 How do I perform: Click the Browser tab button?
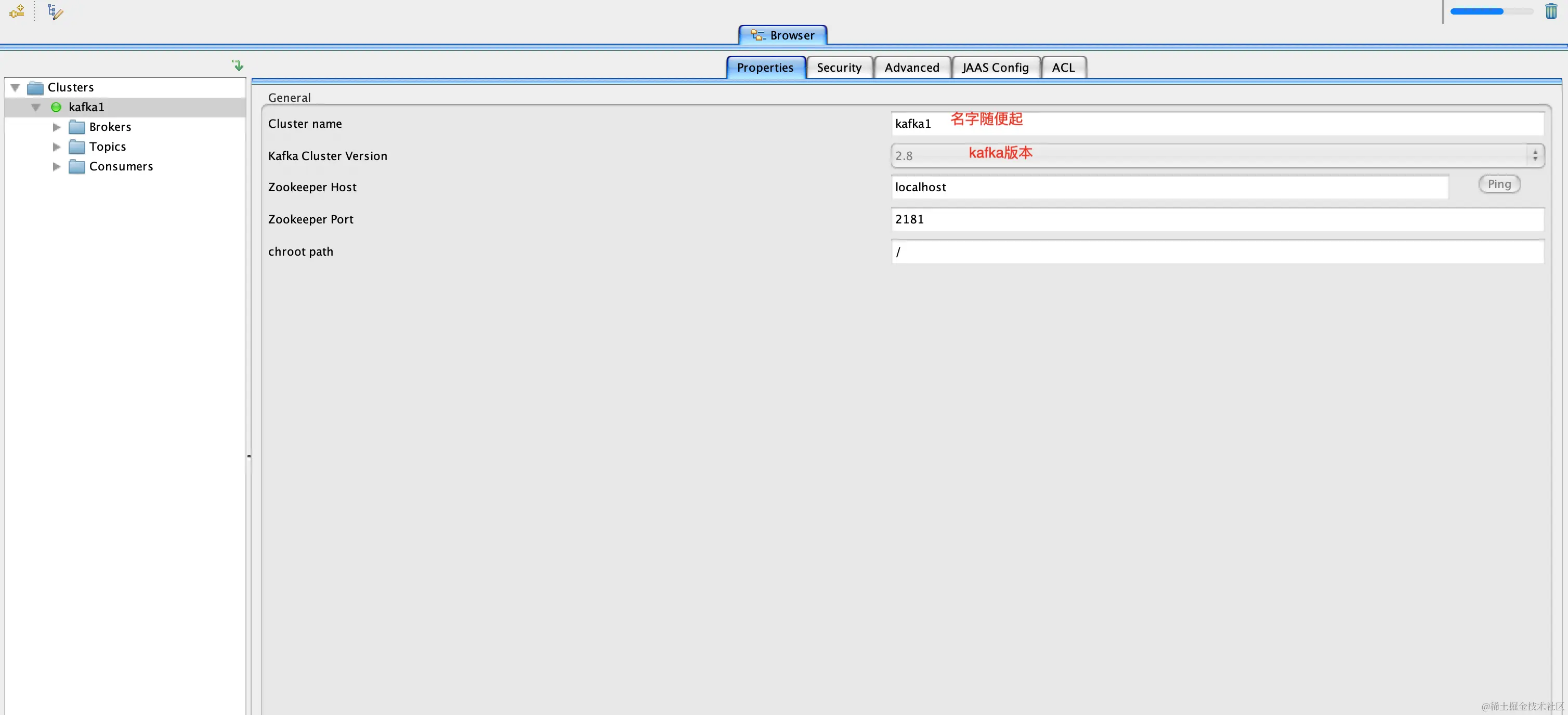coord(783,35)
